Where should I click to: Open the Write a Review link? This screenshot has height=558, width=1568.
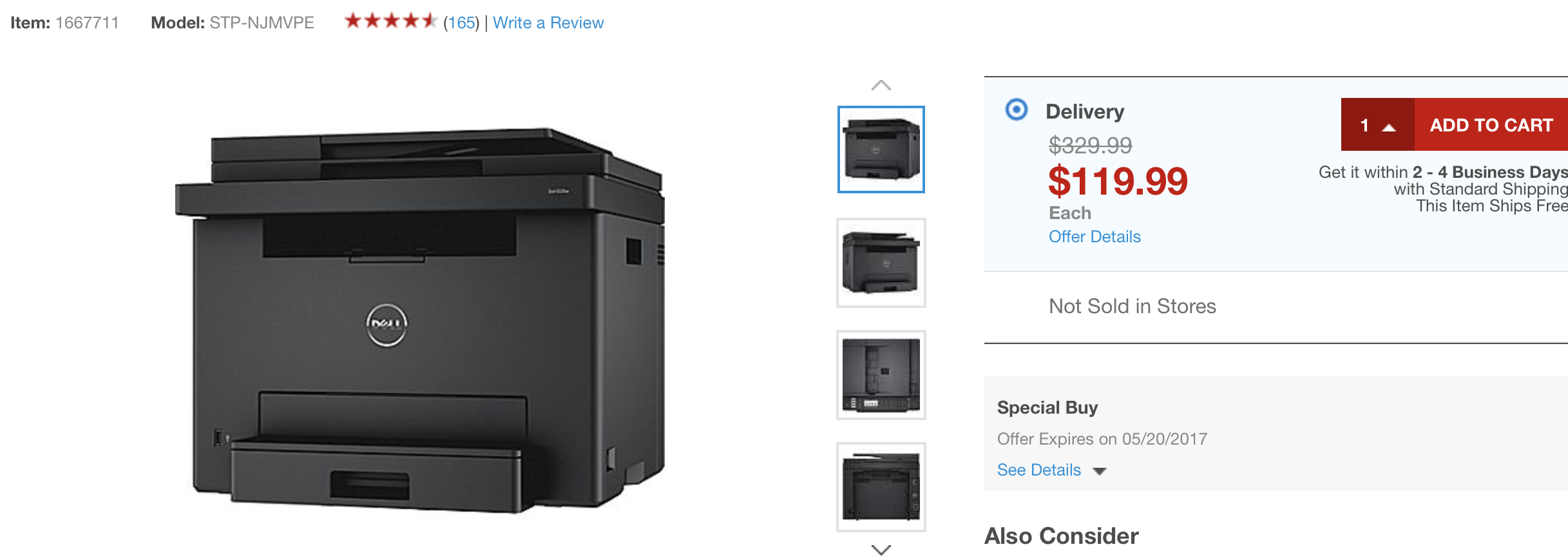tap(548, 23)
